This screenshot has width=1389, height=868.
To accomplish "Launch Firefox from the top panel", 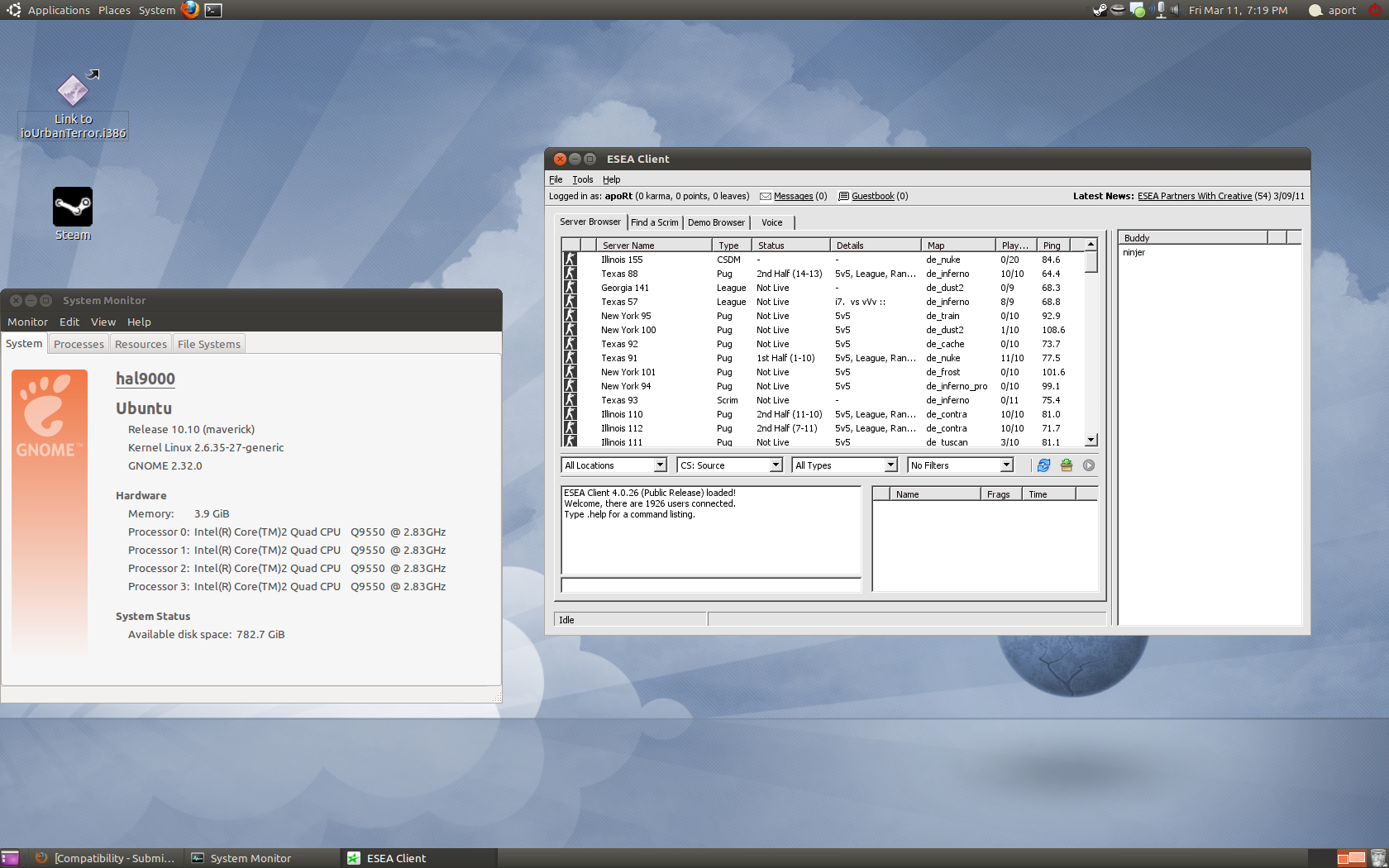I will [x=190, y=10].
